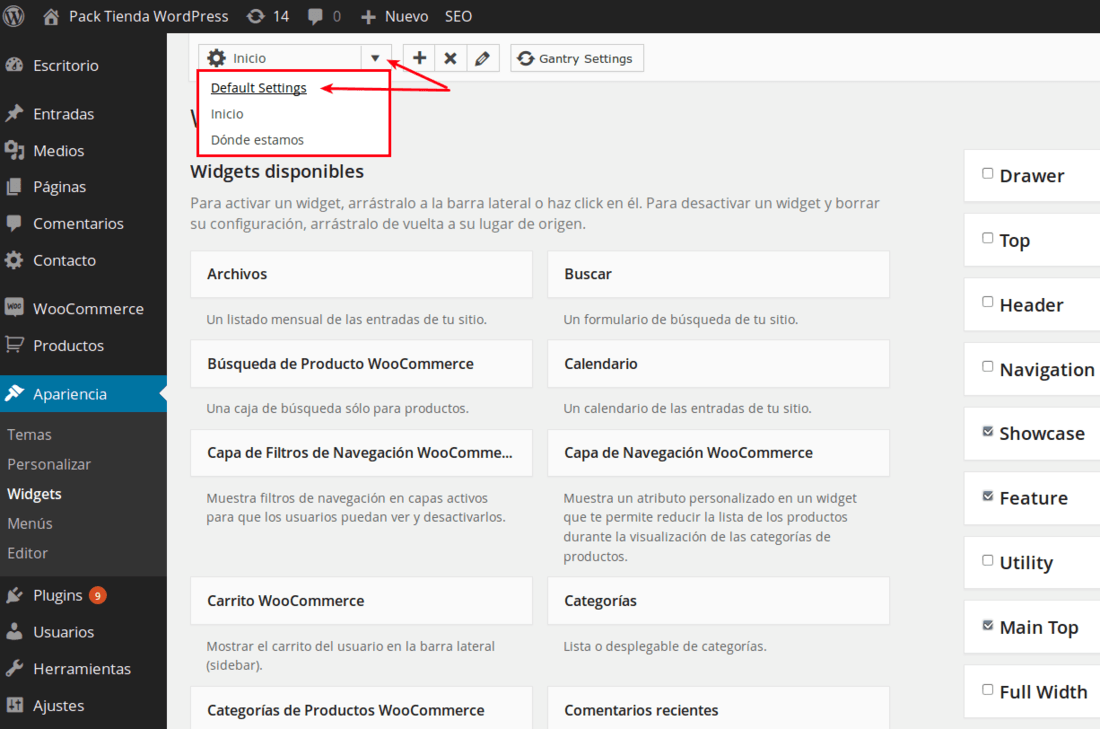Click the Showcase widget area label
This screenshot has width=1100, height=729.
(x=1042, y=434)
